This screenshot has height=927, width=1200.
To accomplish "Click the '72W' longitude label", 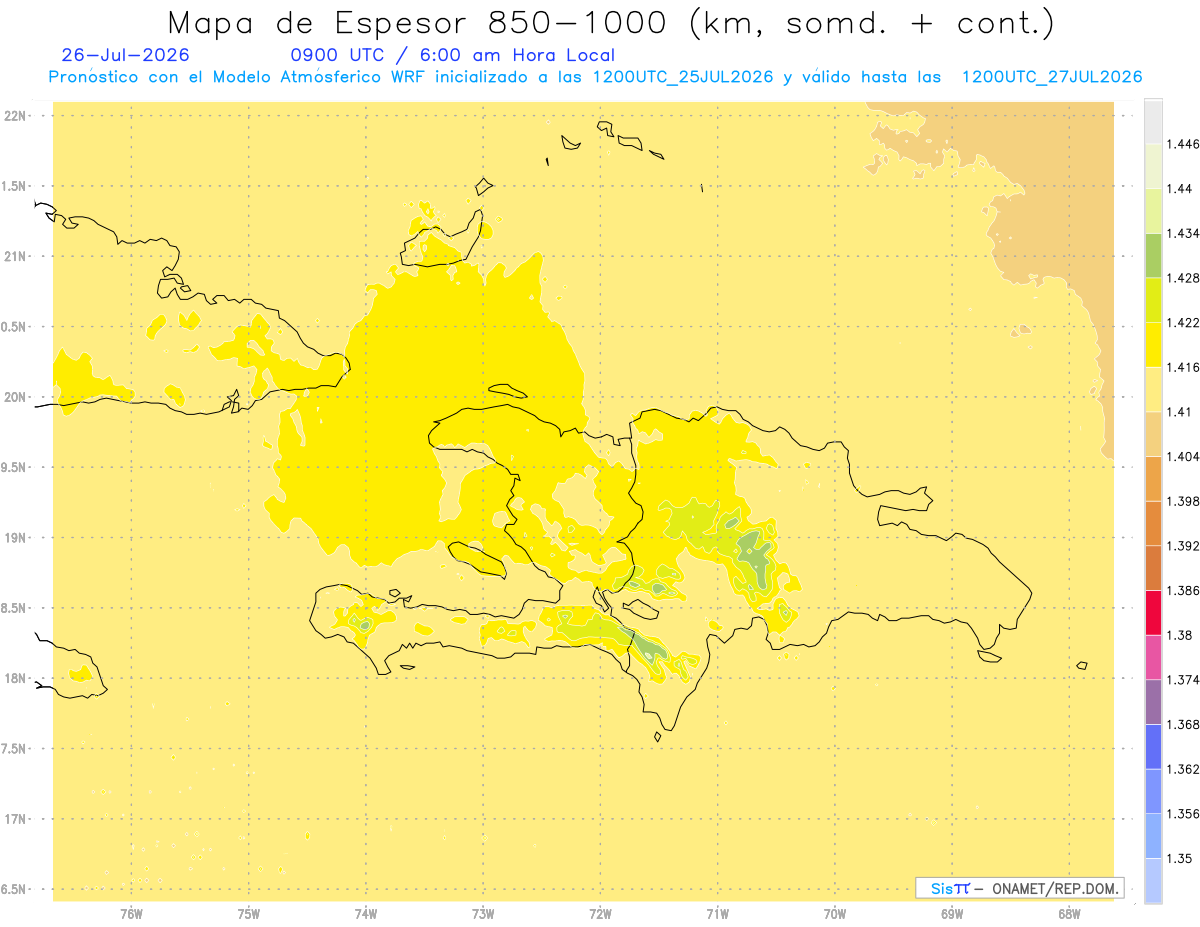I will 601,913.
